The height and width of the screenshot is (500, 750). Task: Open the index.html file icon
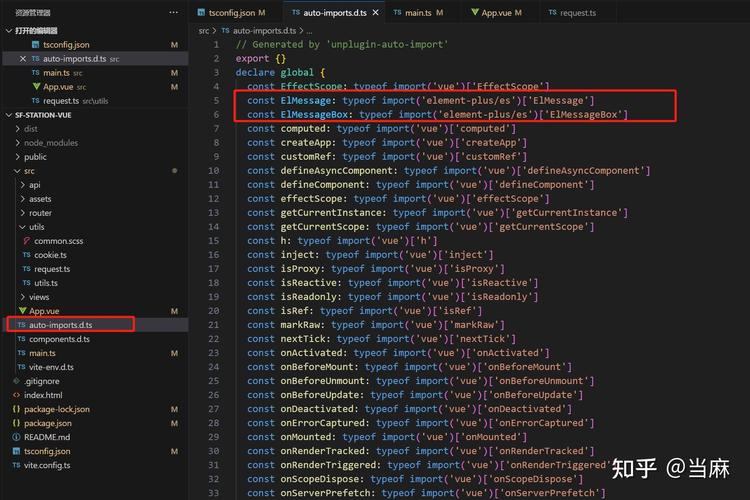(16, 395)
